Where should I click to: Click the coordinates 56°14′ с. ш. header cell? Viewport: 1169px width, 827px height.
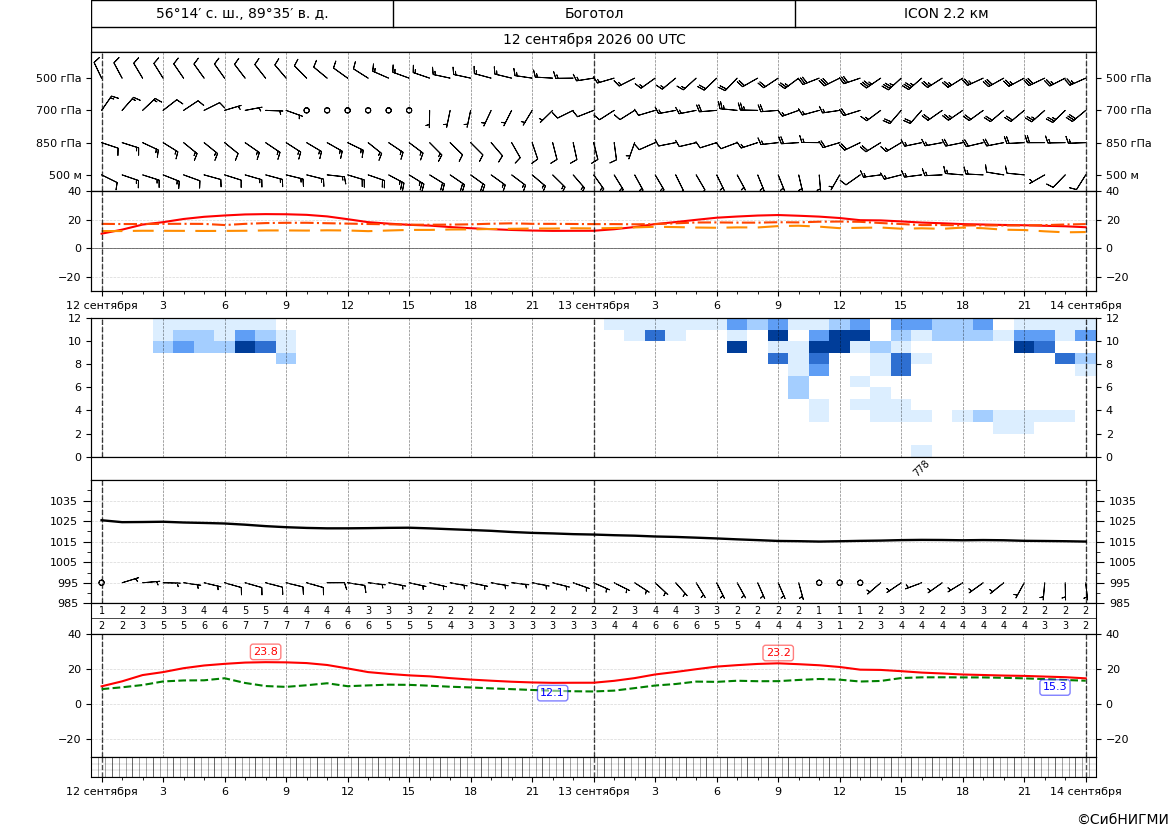(x=242, y=13)
